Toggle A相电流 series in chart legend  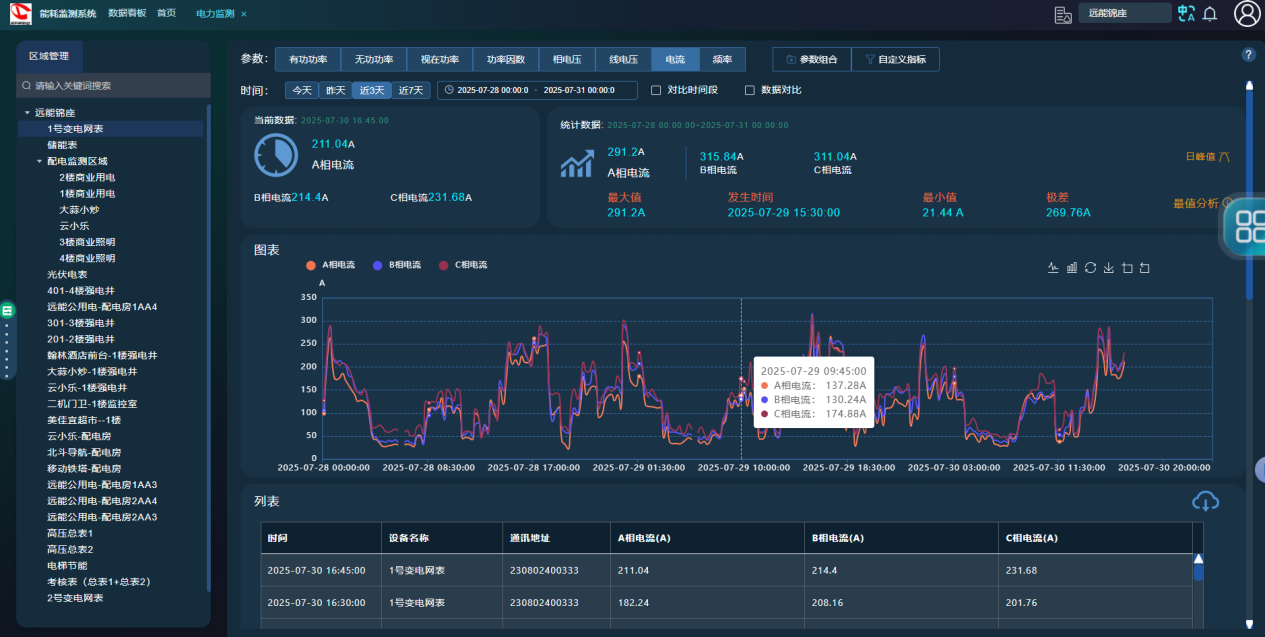click(331, 265)
